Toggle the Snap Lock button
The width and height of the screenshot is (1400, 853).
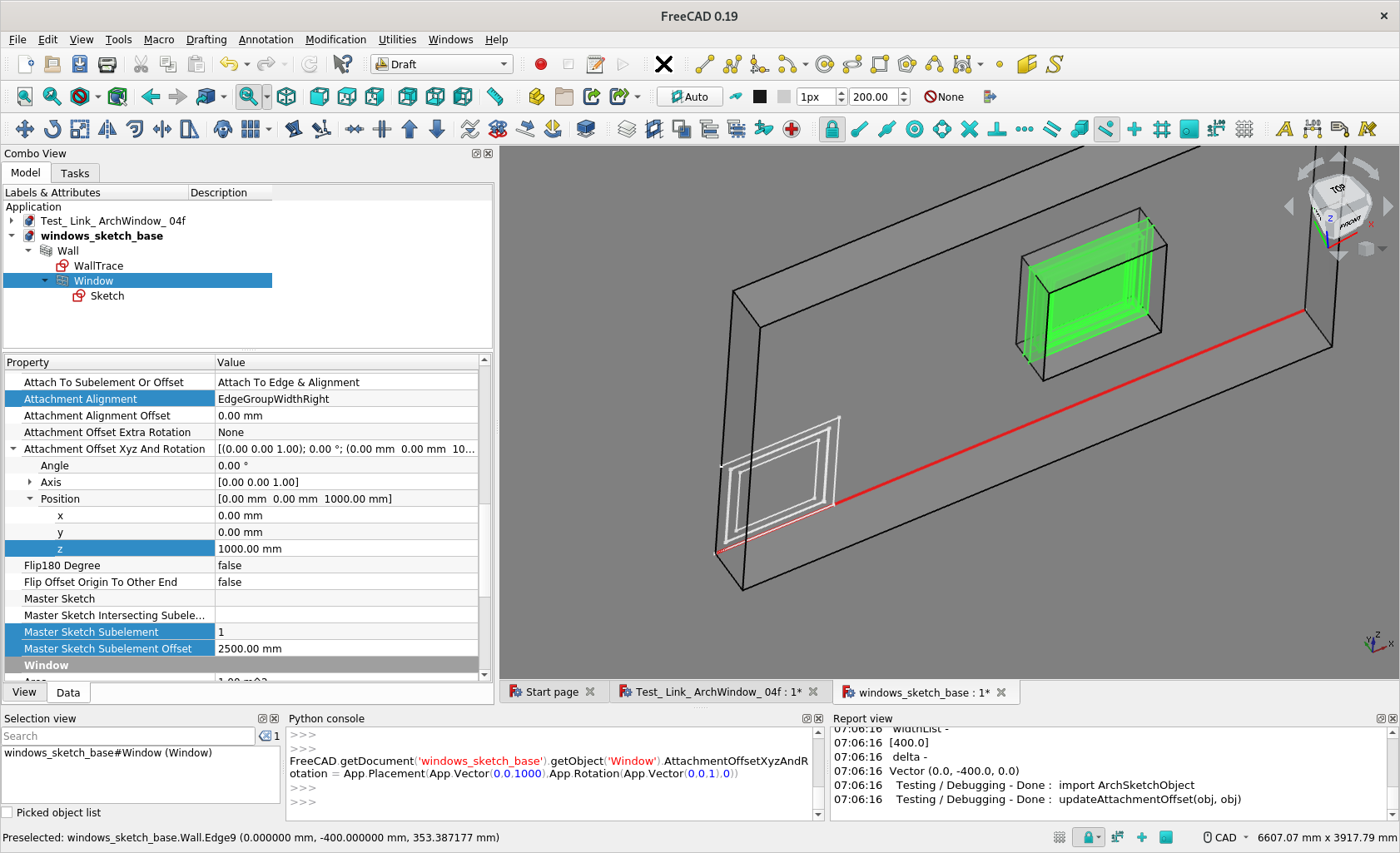coord(832,129)
